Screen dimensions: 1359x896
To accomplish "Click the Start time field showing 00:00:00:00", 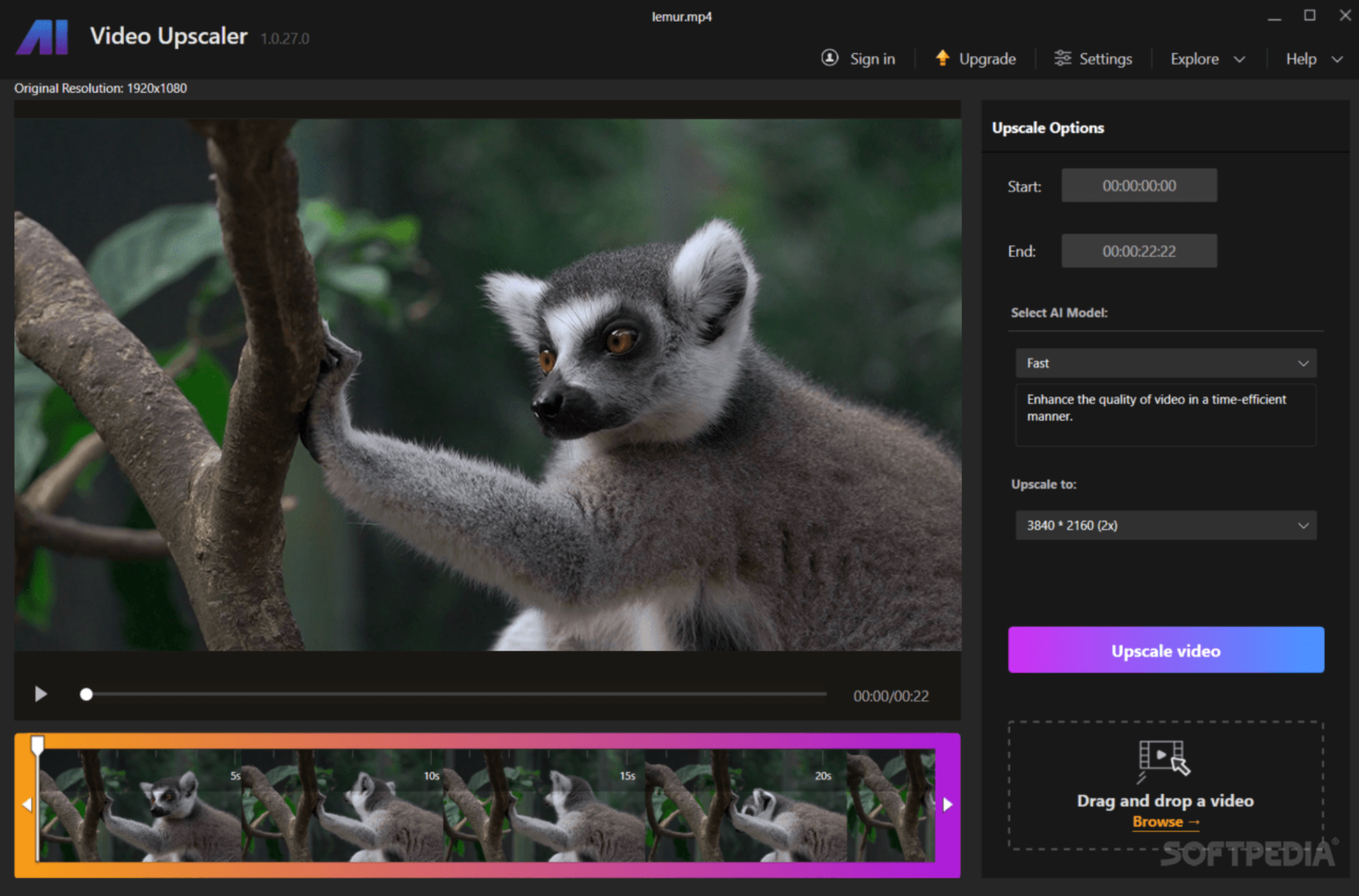I will tap(1139, 185).
